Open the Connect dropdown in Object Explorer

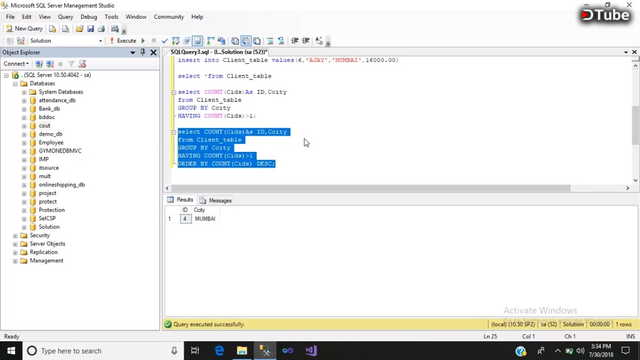click(16, 64)
